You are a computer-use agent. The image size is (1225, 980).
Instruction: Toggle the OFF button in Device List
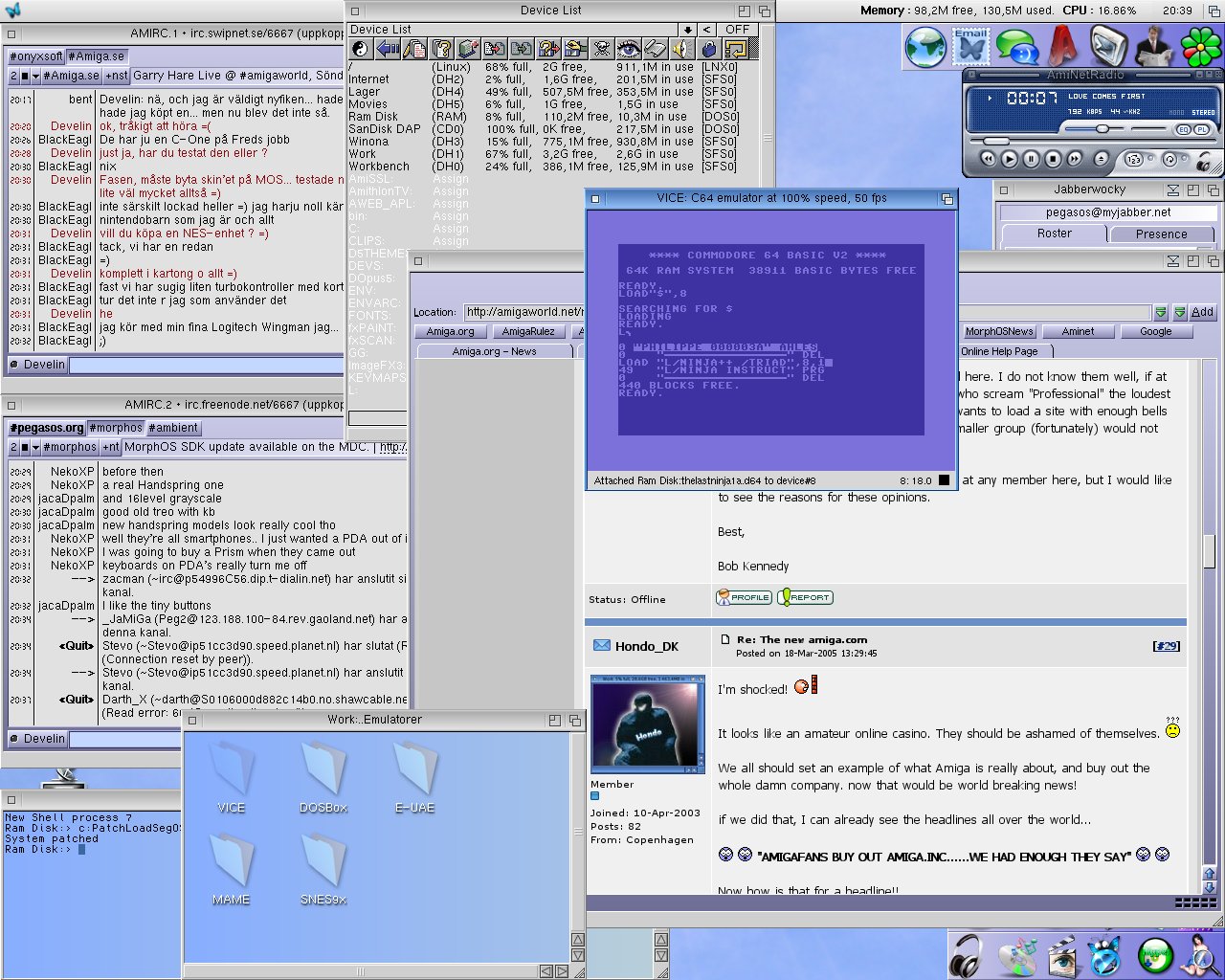click(737, 30)
